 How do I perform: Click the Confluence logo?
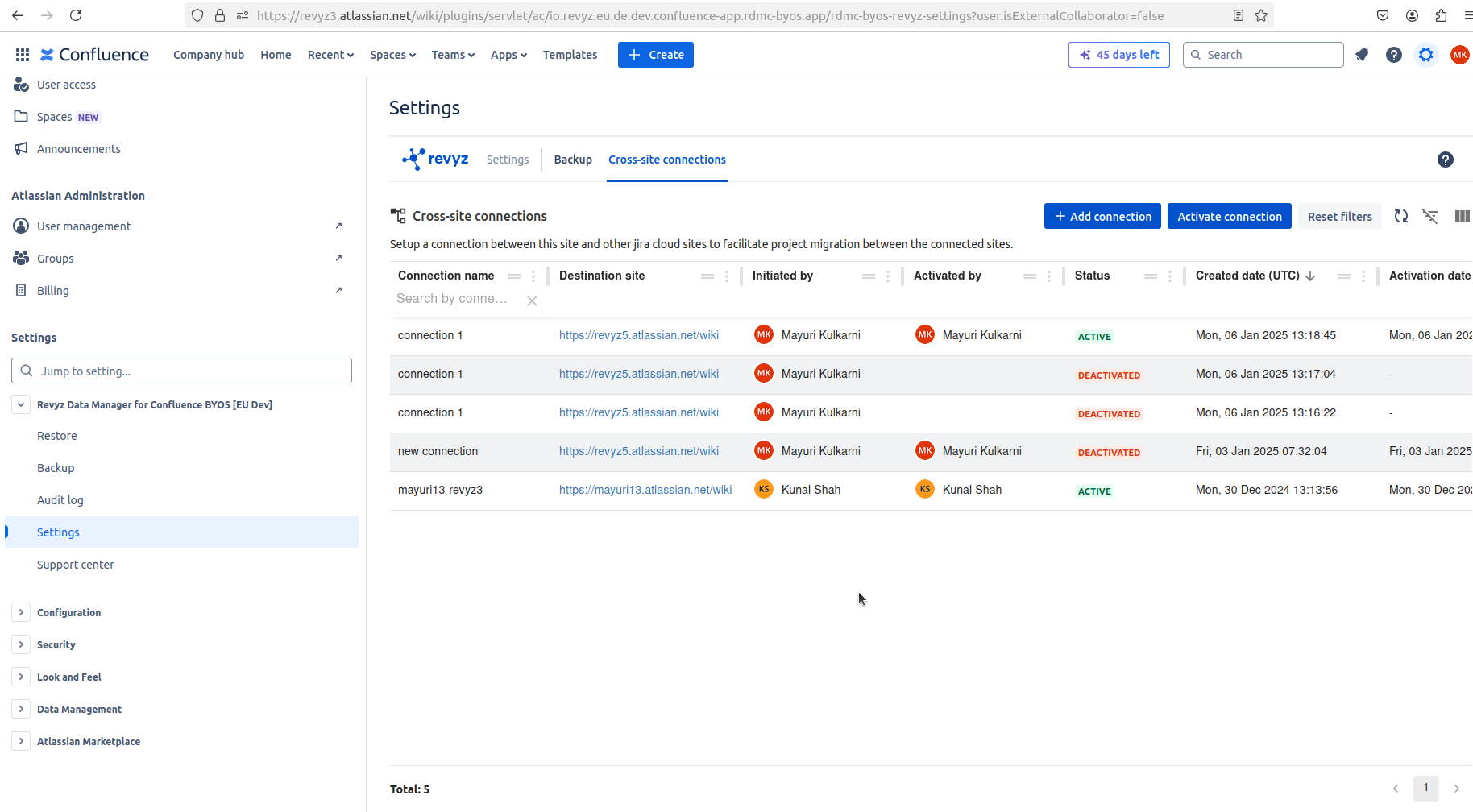pyautogui.click(x=94, y=55)
